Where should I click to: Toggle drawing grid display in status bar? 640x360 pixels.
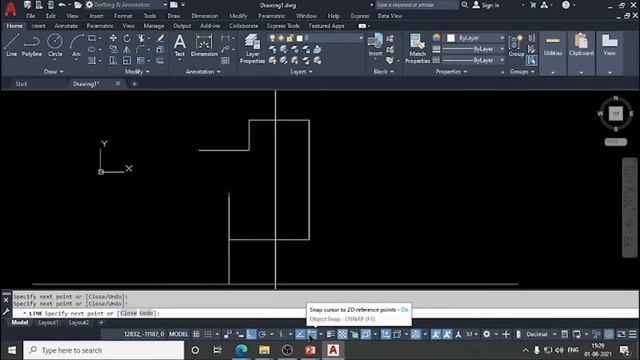tap(196, 334)
